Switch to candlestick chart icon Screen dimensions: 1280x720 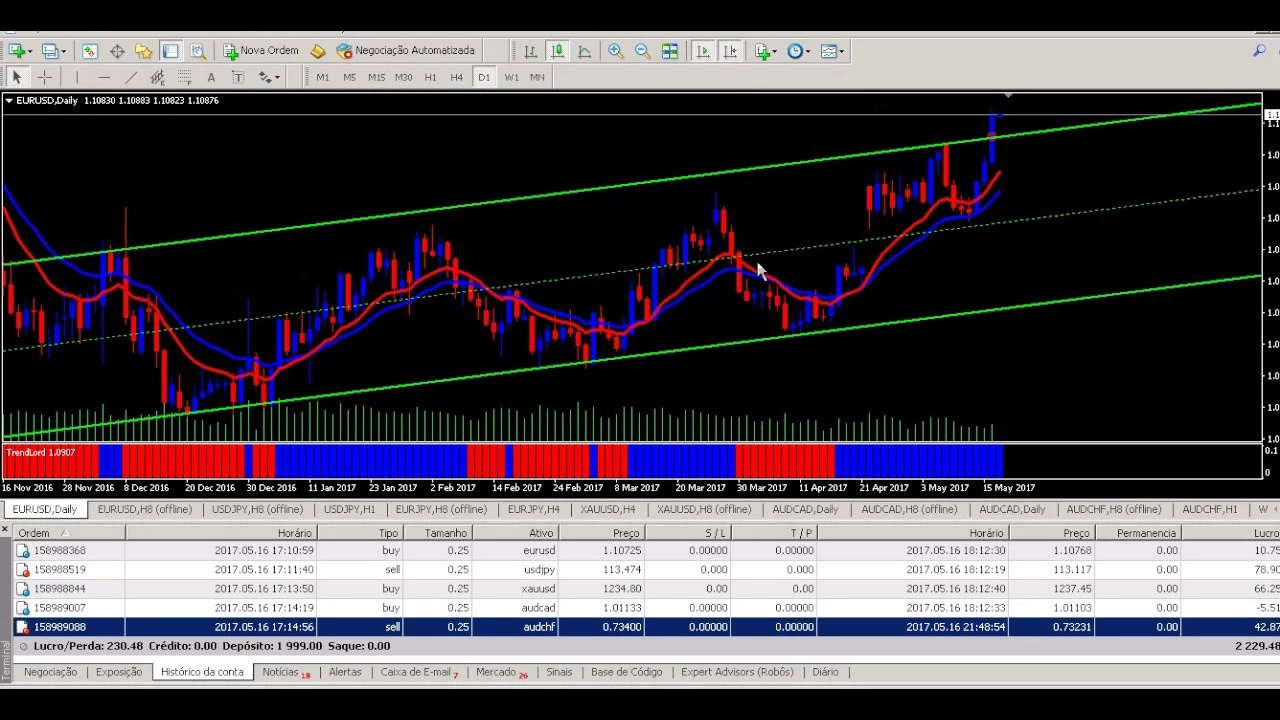pyautogui.click(x=557, y=51)
